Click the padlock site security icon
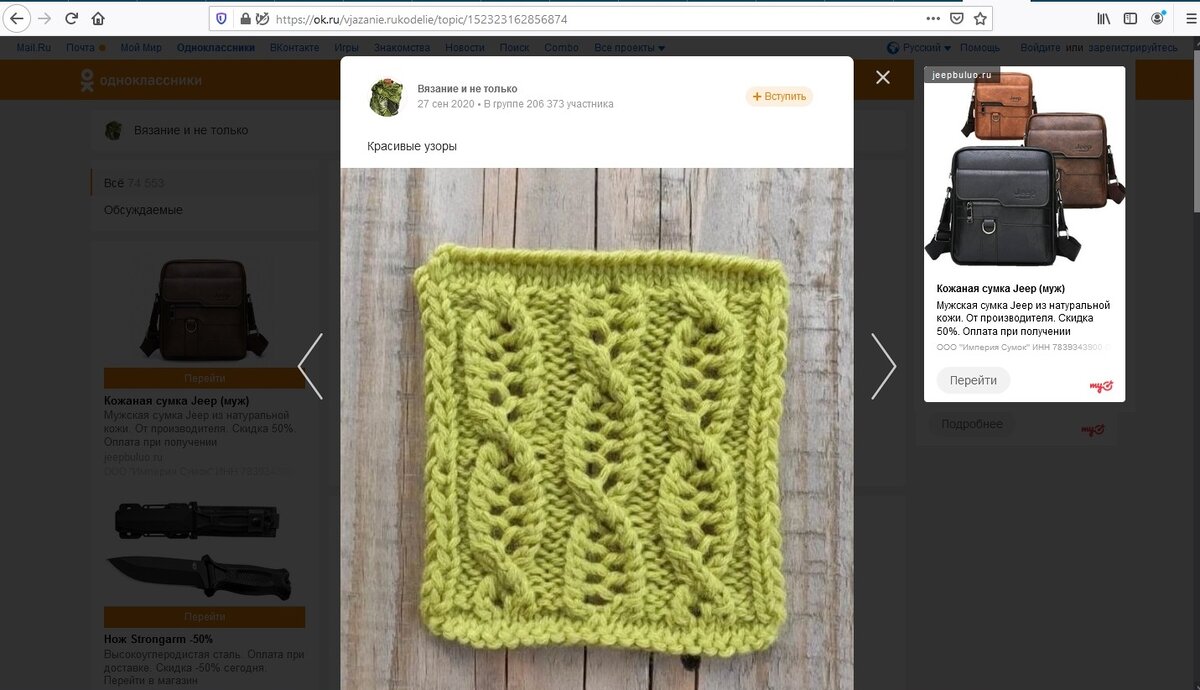 [245, 18]
